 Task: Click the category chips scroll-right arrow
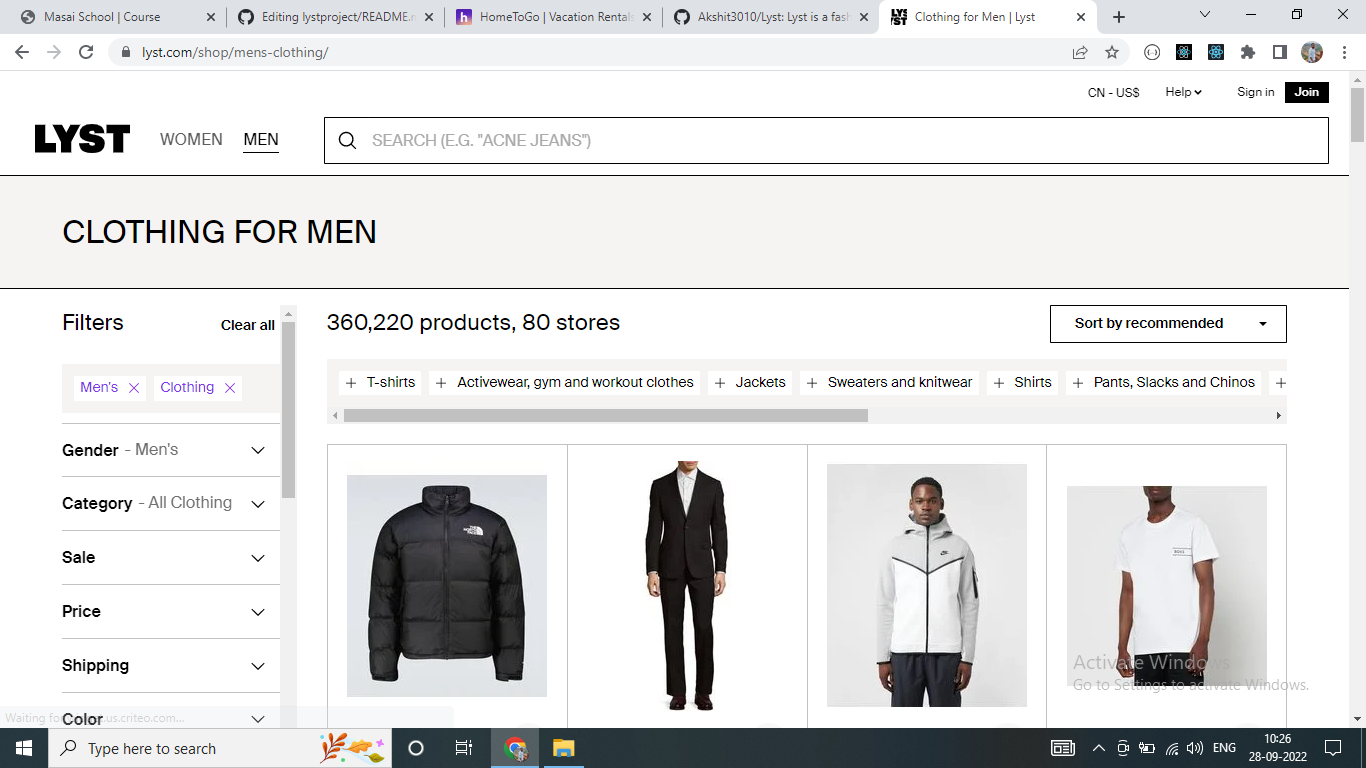tap(1278, 415)
